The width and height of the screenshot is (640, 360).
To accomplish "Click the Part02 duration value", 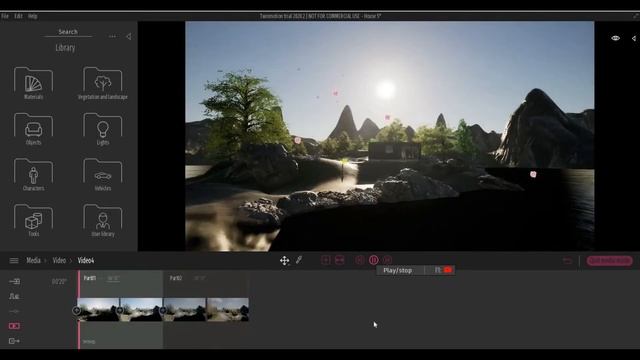I will 200,278.
